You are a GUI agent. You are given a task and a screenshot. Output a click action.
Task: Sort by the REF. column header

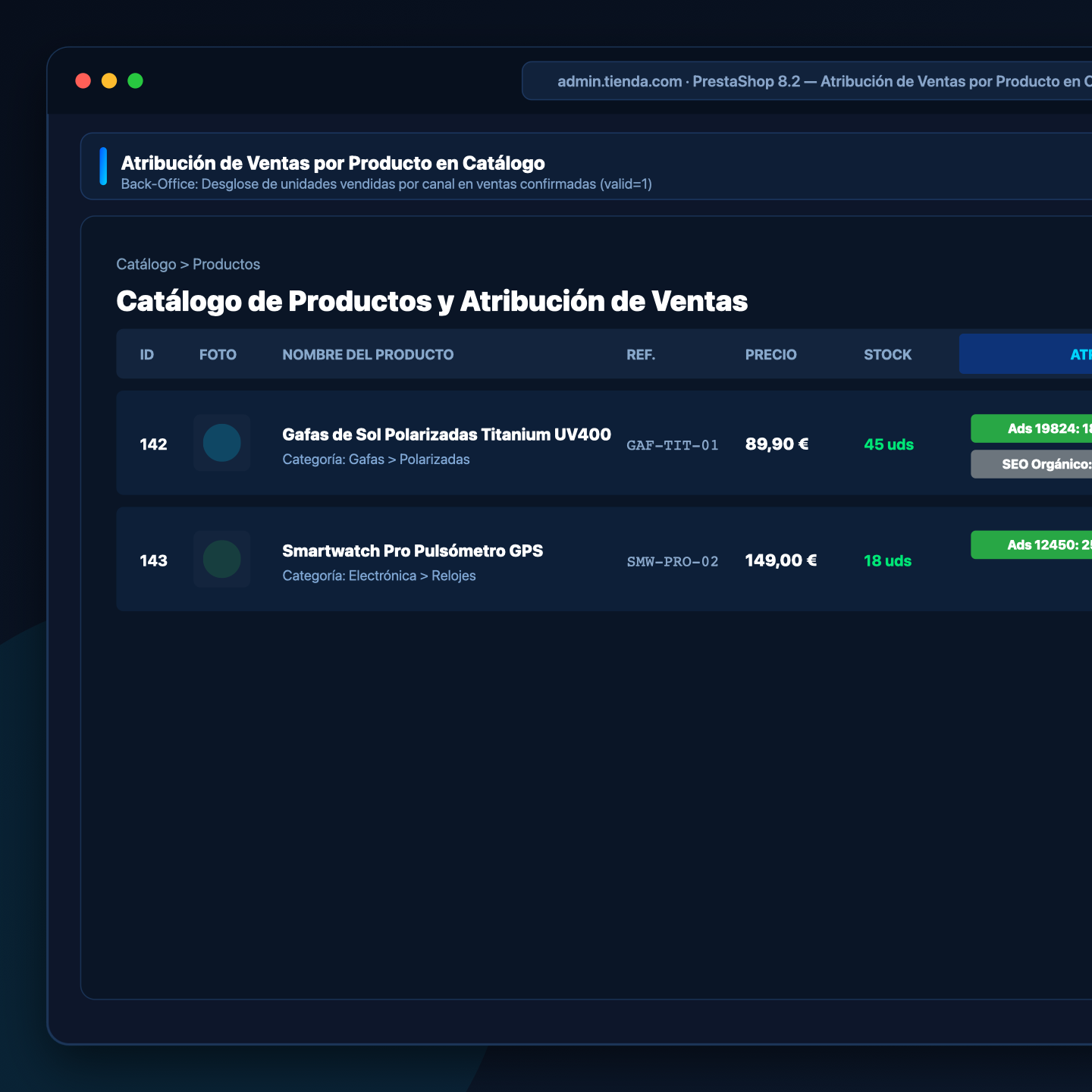coord(641,354)
